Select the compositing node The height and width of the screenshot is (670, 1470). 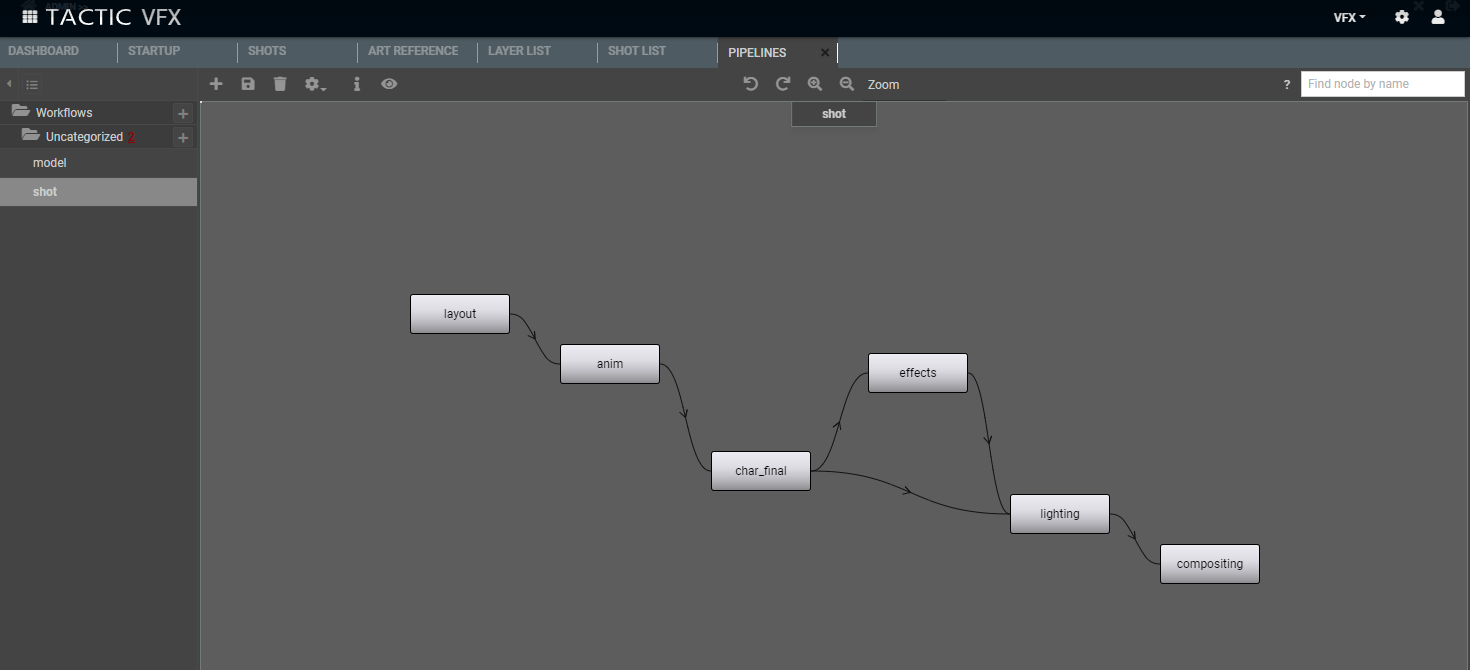(1210, 564)
